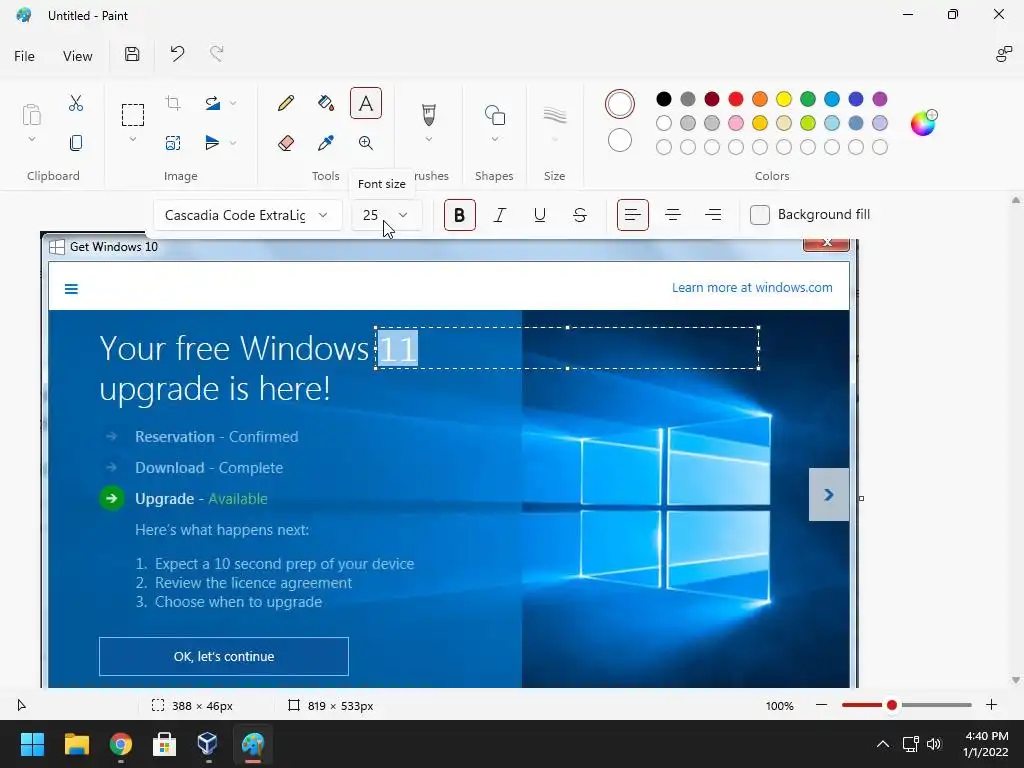The height and width of the screenshot is (768, 1024).
Task: Click the zoom in plus button
Action: pos(991,705)
